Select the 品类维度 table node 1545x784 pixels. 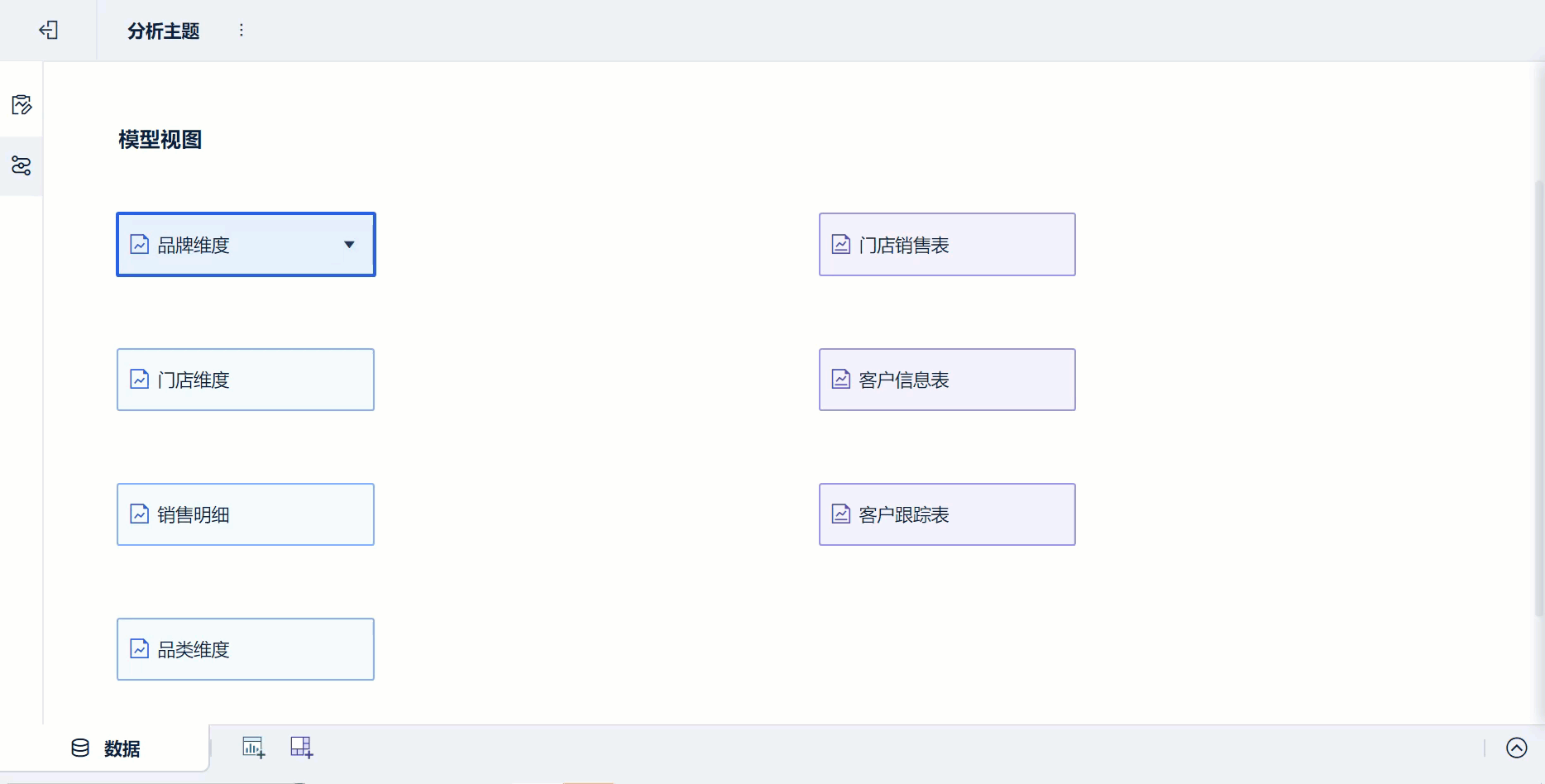(x=246, y=649)
